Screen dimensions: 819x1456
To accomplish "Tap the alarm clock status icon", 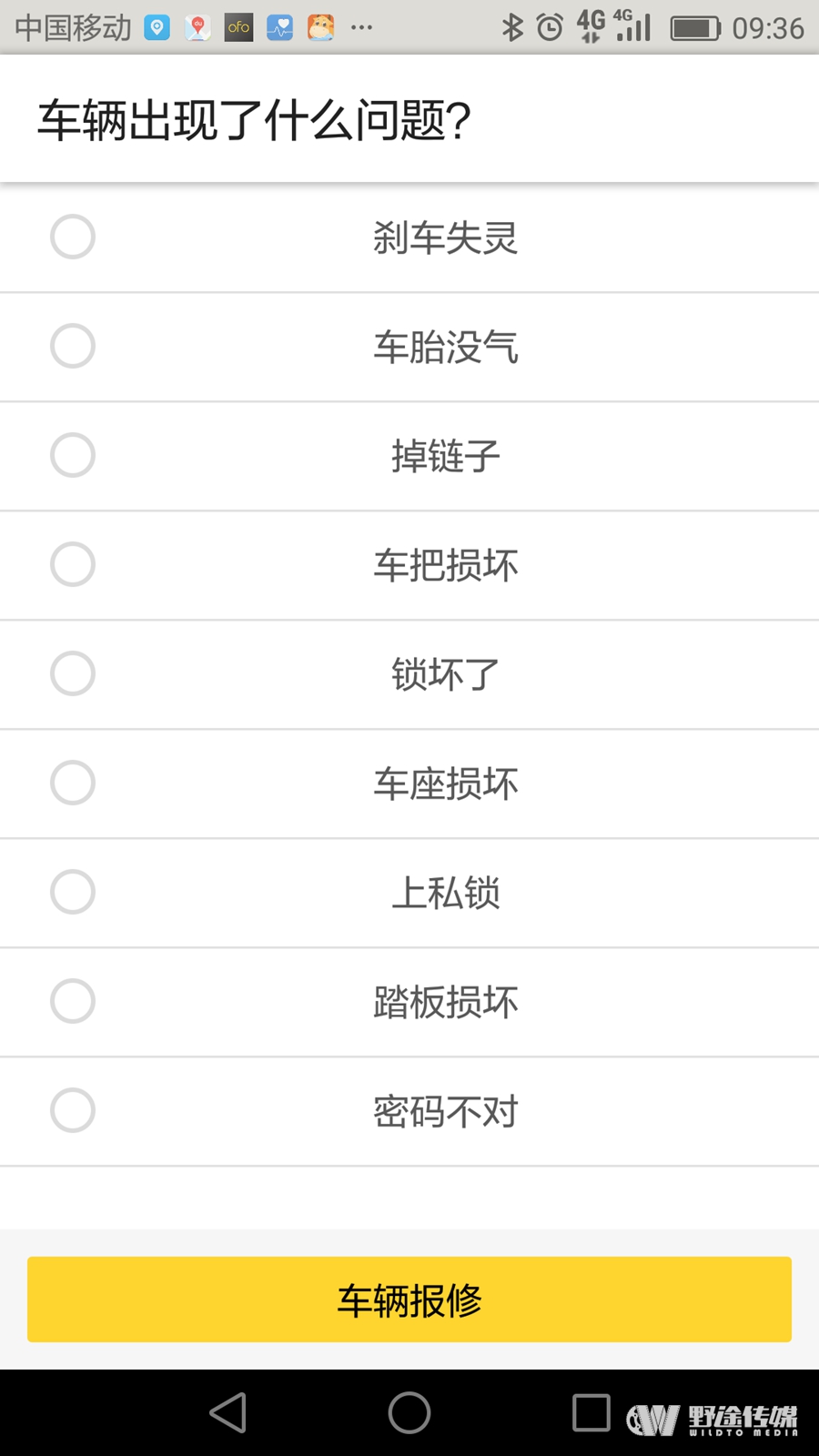I will click(550, 28).
